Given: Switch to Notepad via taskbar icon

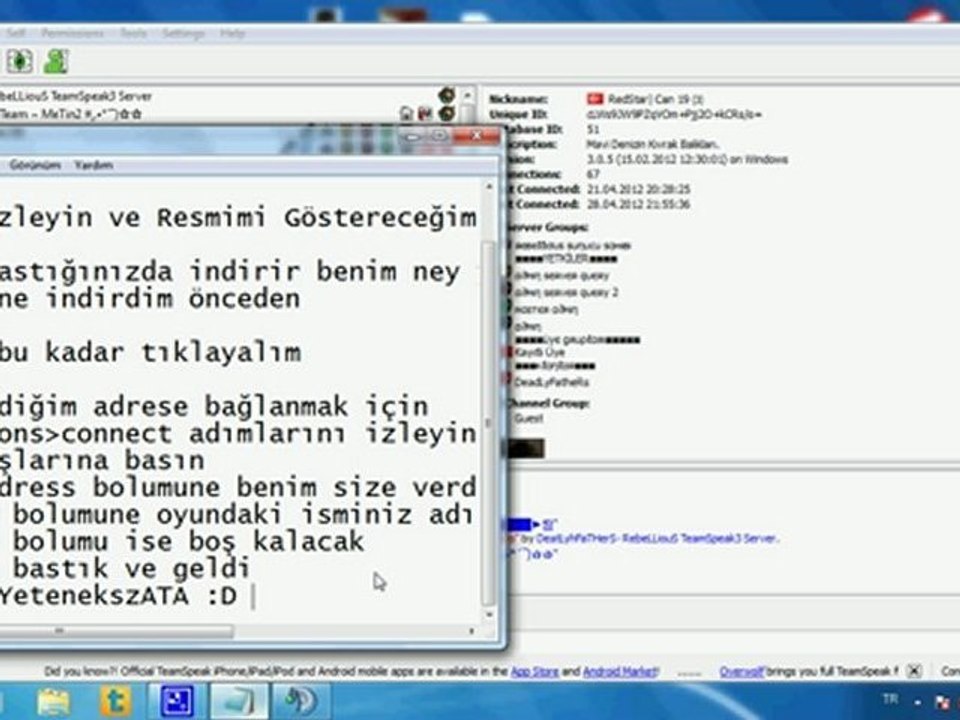Looking at the screenshot, I should (239, 702).
